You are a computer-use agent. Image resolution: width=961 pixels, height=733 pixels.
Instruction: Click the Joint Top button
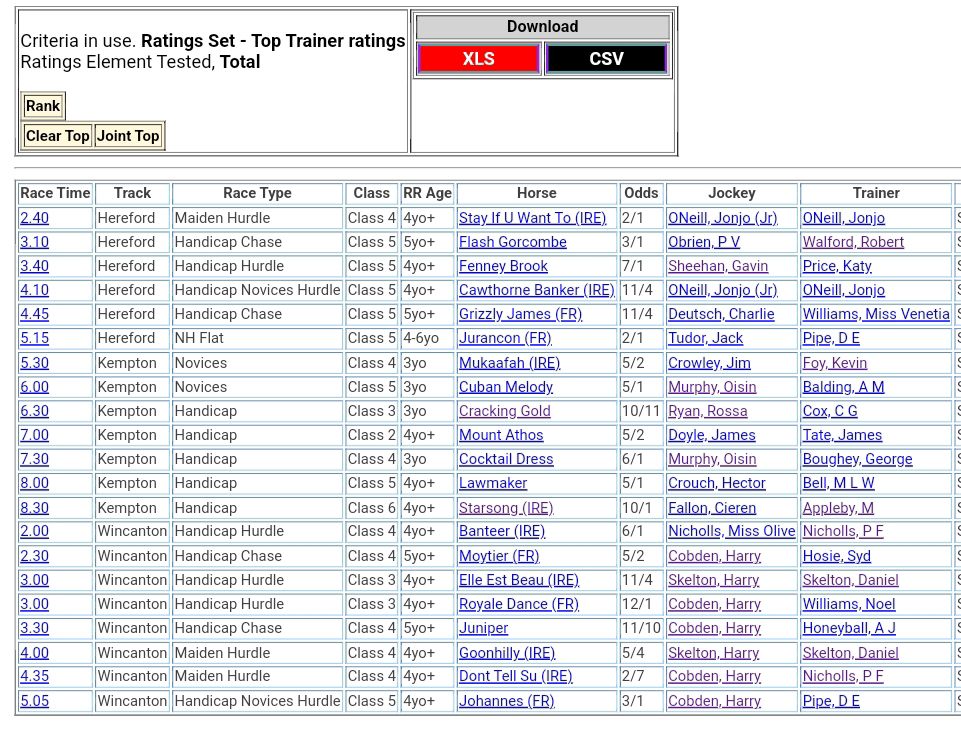click(128, 136)
